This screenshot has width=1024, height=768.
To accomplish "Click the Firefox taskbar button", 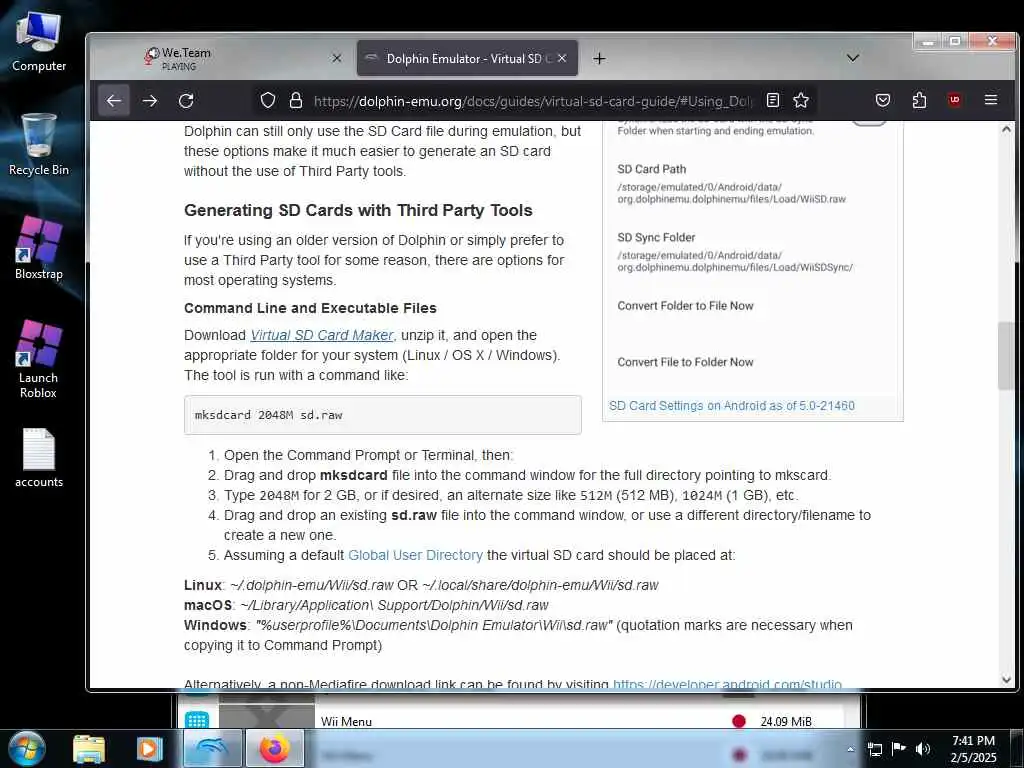I will 275,748.
